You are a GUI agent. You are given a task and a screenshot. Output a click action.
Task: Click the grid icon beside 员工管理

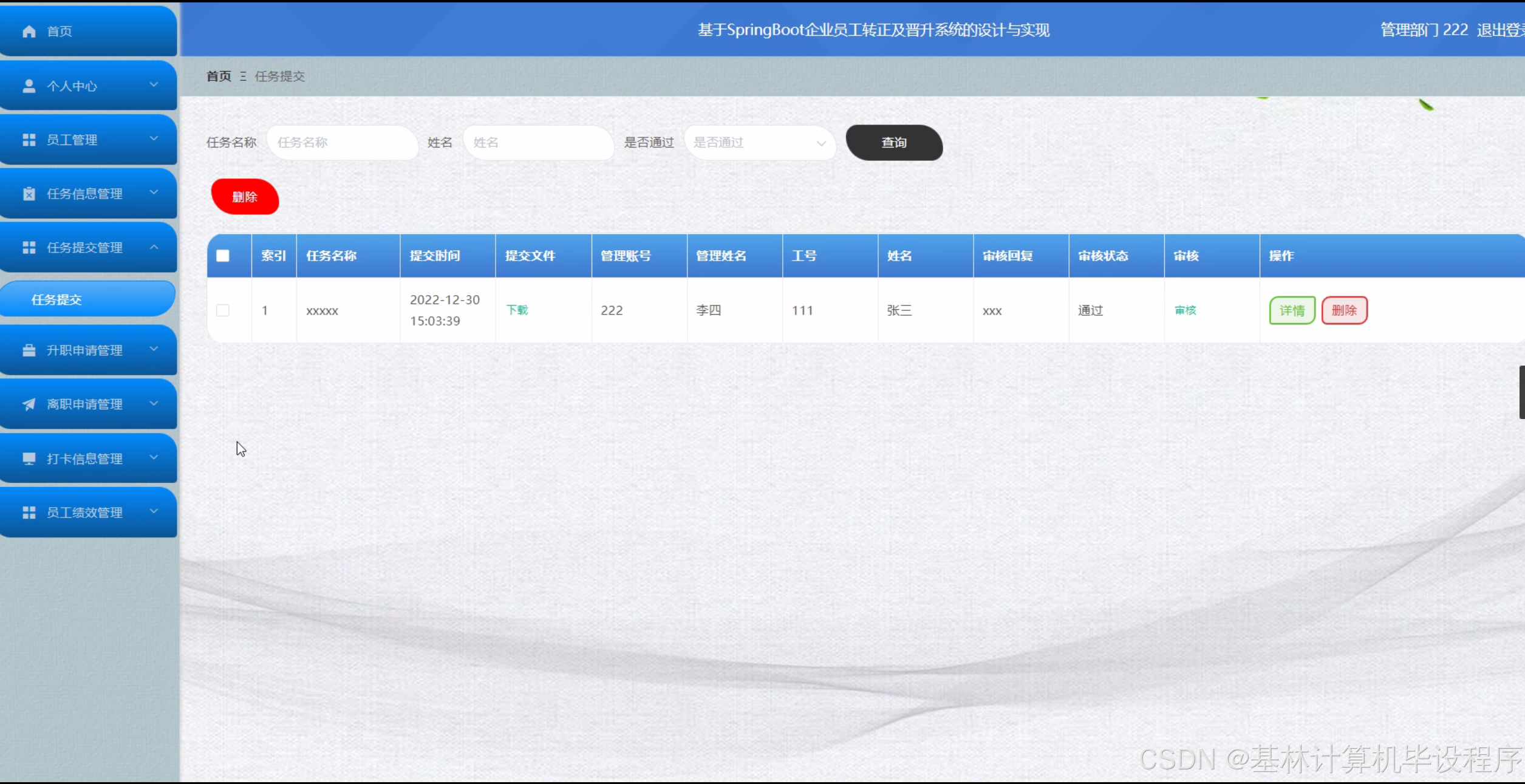point(29,140)
